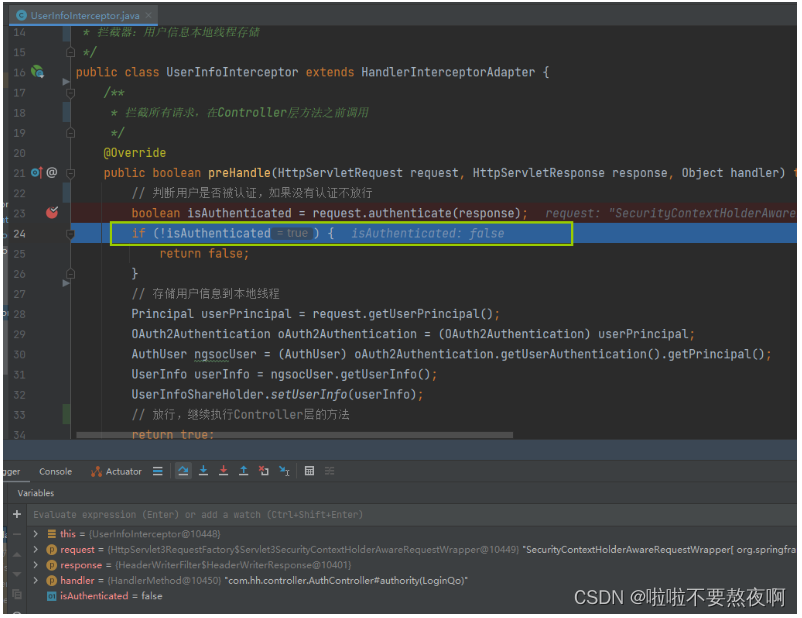
Task: Toggle the breakpoint on line 23
Action: 52,213
